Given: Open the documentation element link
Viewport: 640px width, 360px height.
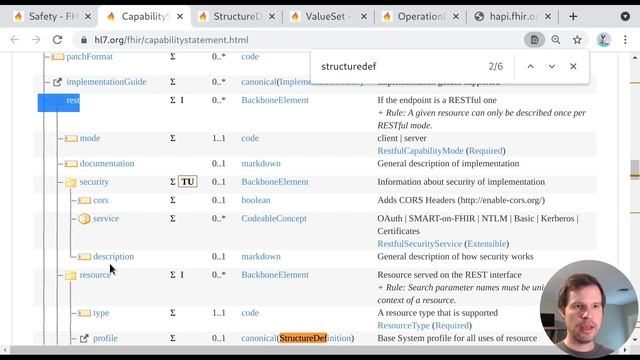Looking at the screenshot, I should point(107,164).
